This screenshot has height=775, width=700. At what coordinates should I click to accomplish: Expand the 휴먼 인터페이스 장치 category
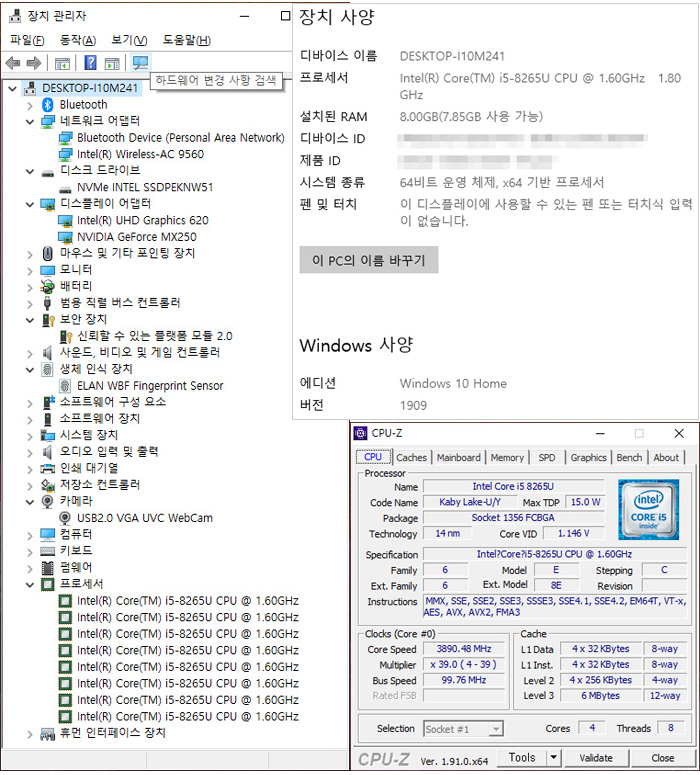coord(30,734)
